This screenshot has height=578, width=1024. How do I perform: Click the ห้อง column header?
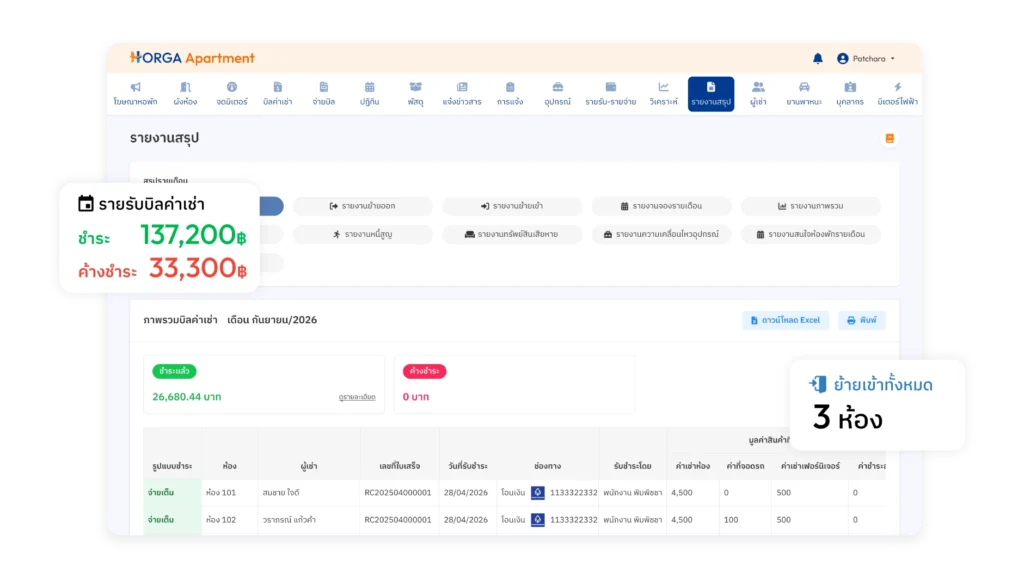pyautogui.click(x=230, y=466)
